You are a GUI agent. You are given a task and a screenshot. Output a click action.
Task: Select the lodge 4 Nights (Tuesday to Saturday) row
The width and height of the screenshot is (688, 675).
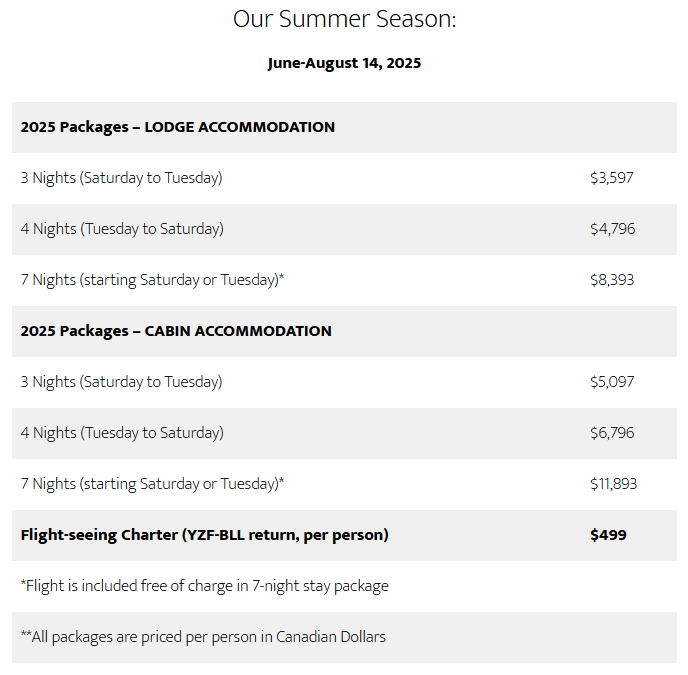click(x=122, y=229)
